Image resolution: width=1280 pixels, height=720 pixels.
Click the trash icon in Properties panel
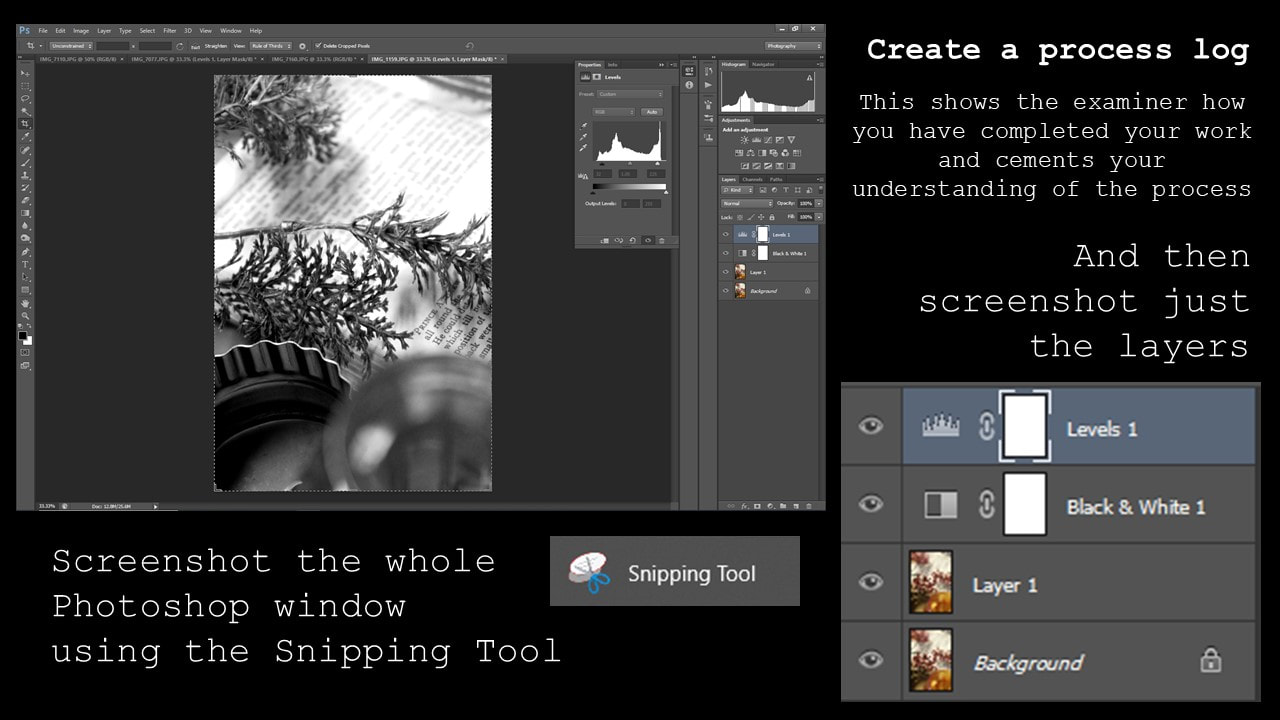(661, 241)
